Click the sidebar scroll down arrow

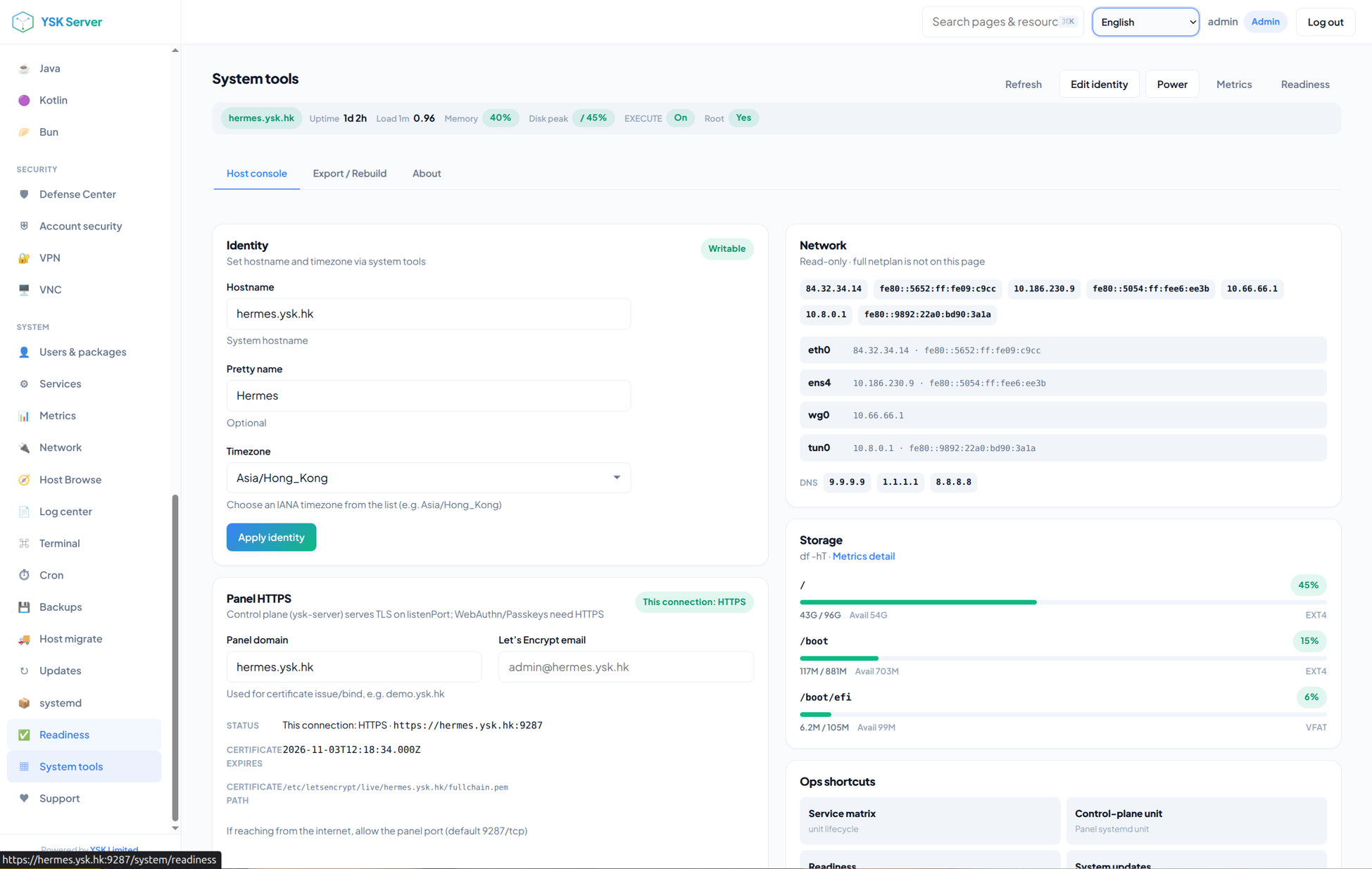tap(175, 828)
